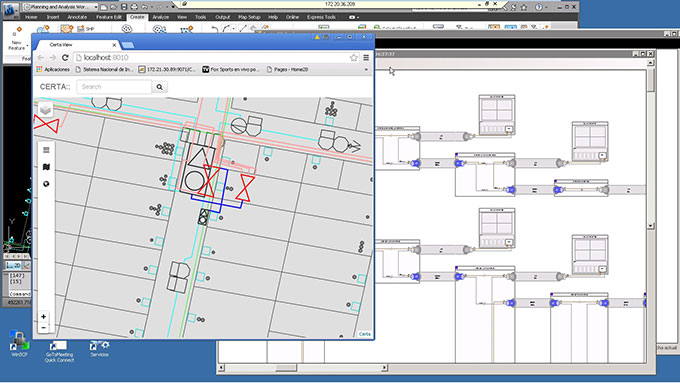The height and width of the screenshot is (383, 680).
Task: Open the map layers switcher icon
Action: point(46,110)
